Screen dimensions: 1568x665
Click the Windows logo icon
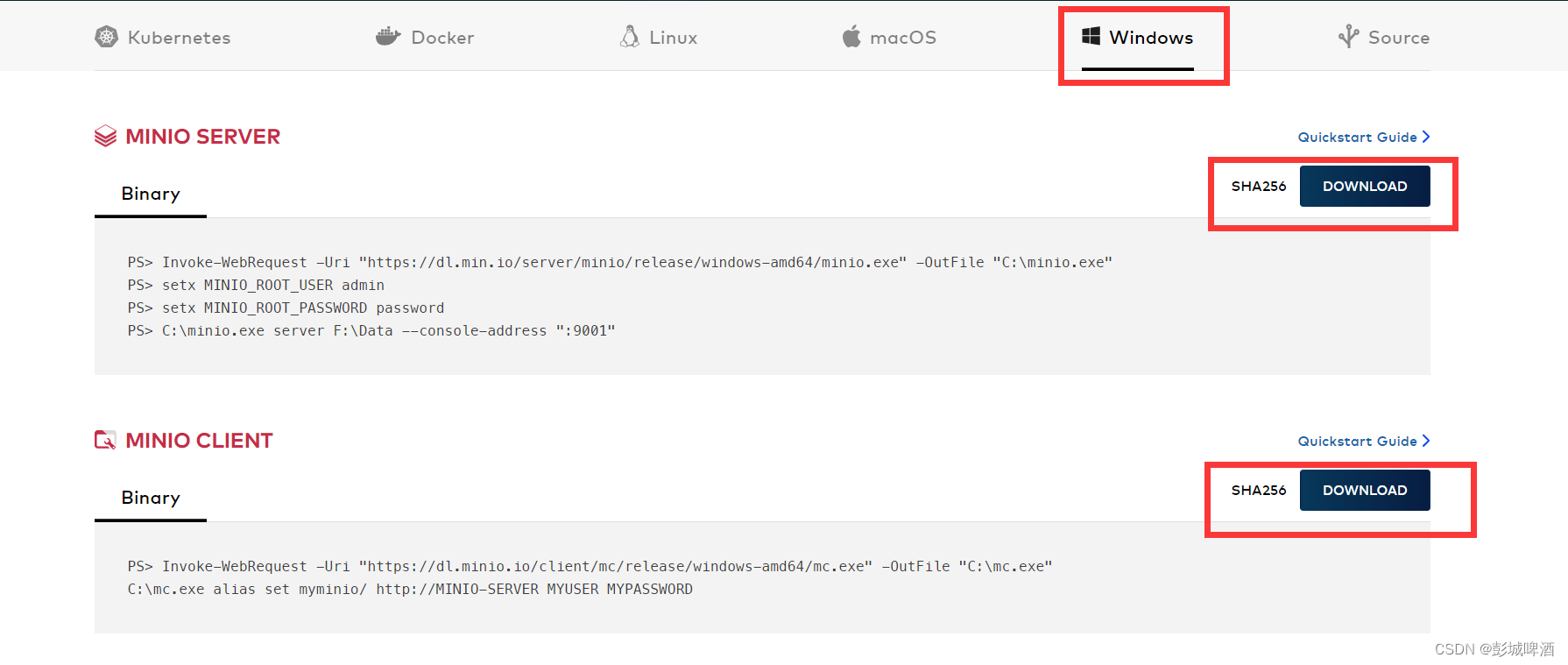pyautogui.click(x=1091, y=36)
